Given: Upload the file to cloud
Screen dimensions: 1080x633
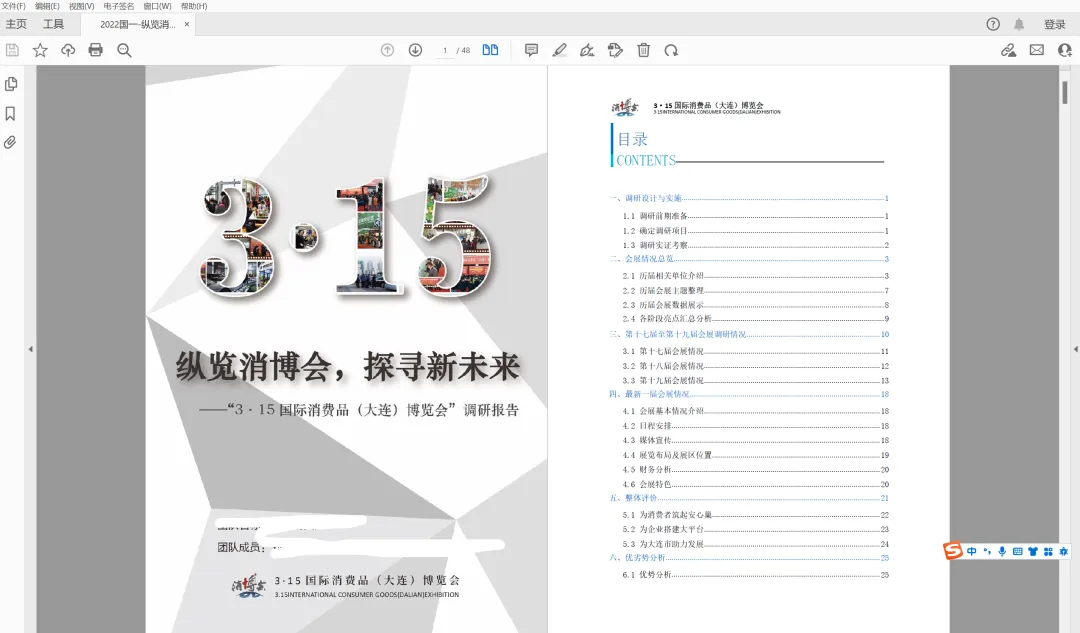Looking at the screenshot, I should click(68, 50).
